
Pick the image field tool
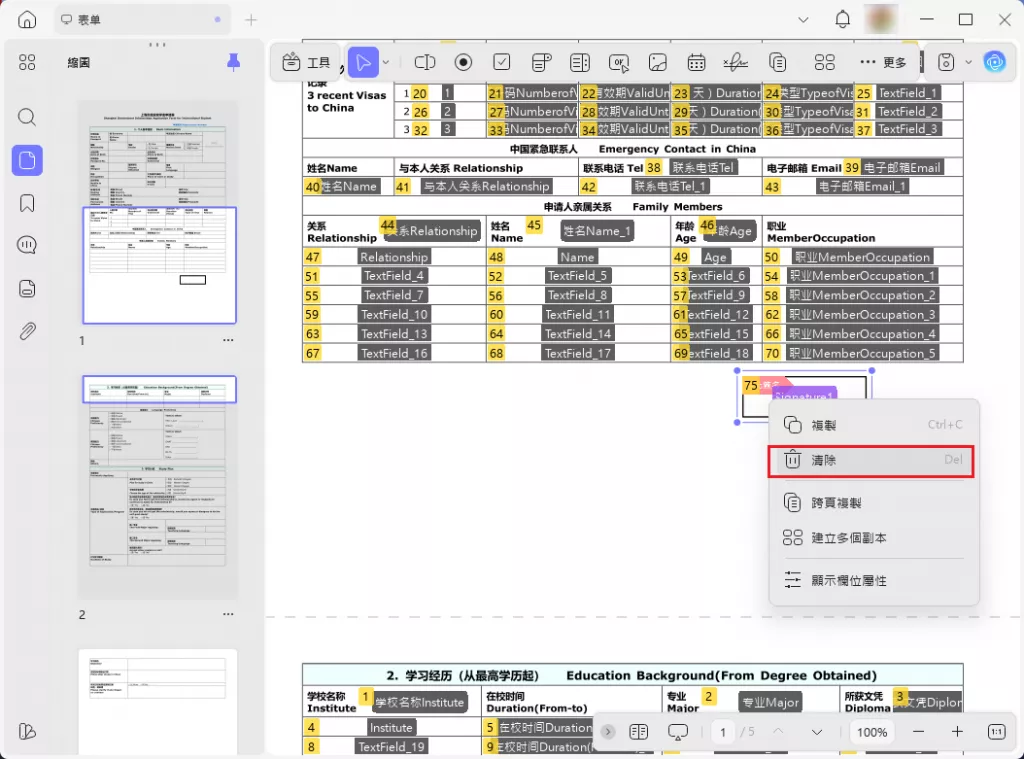pyautogui.click(x=657, y=62)
